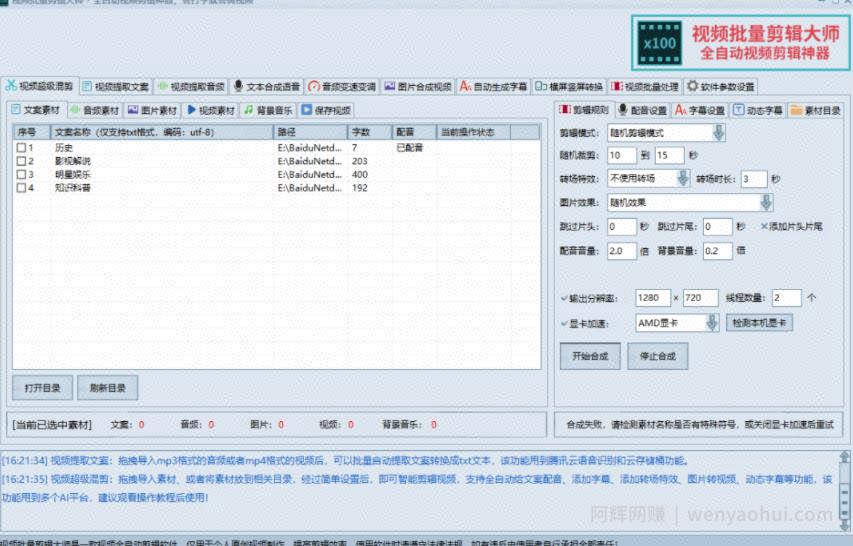Viewport: 853px width, 546px height.
Task: Click the 配音 column header
Action: pyautogui.click(x=414, y=132)
